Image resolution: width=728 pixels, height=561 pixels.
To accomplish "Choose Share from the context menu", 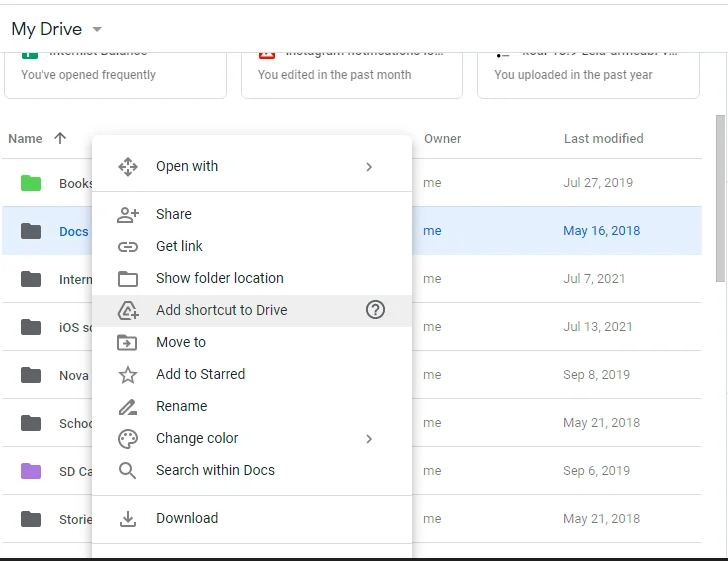I will pos(252,214).
